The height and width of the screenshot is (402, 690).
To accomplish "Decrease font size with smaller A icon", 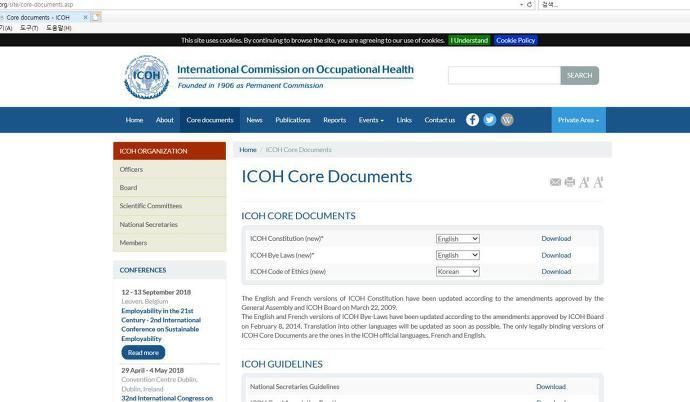I will [x=584, y=182].
